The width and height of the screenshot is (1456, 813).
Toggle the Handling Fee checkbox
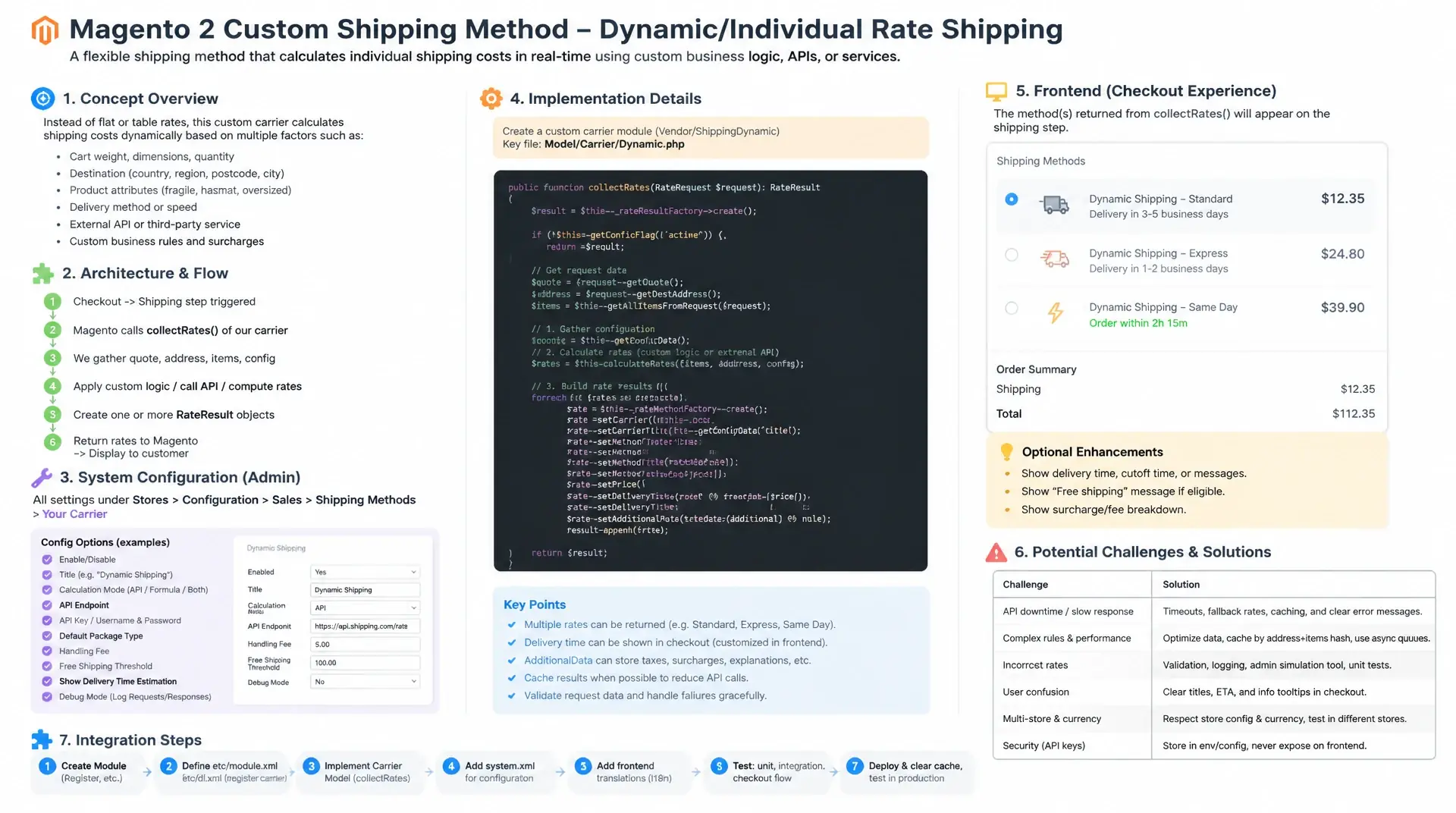point(47,651)
